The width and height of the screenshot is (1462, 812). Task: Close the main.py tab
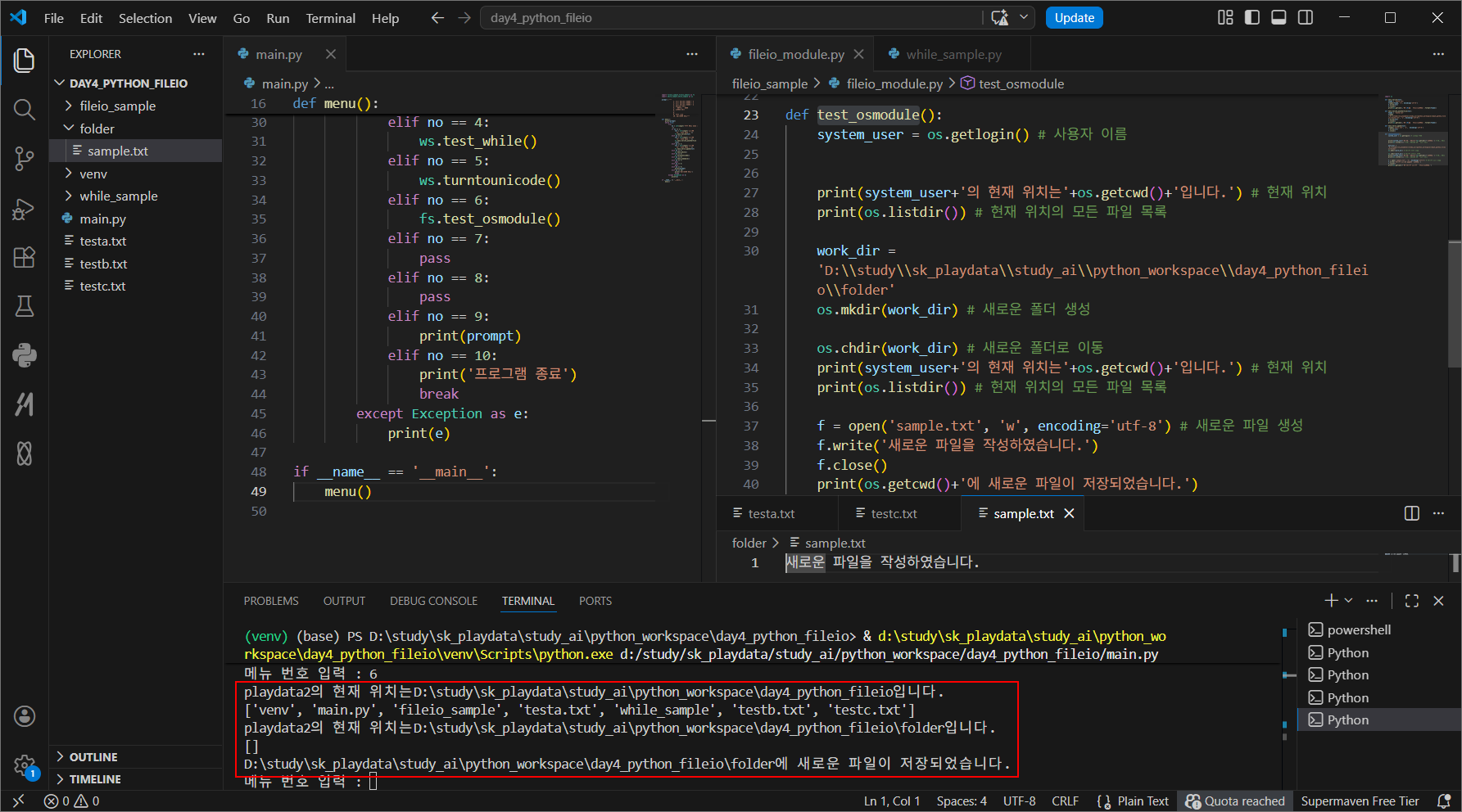(x=331, y=54)
